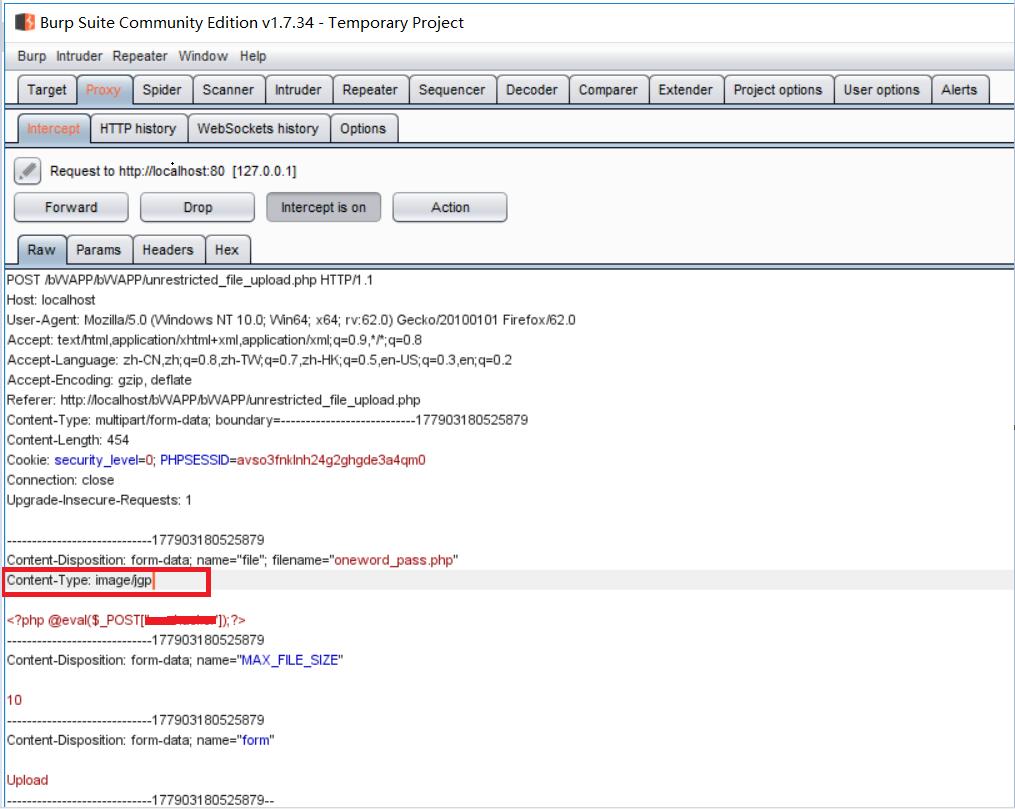Open the Decoder tab
This screenshot has width=1015, height=809.
(x=531, y=90)
